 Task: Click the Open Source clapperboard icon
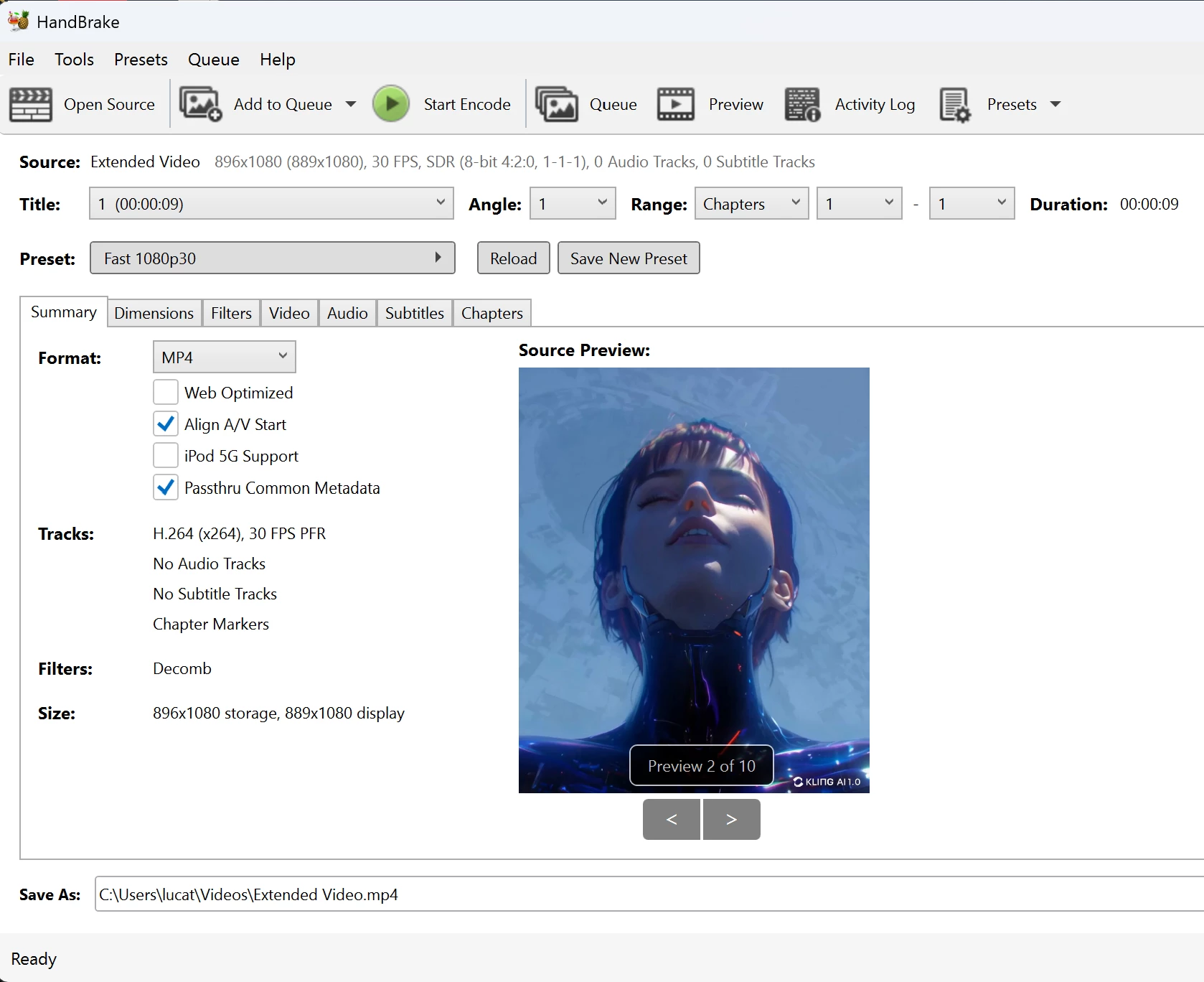[31, 105]
